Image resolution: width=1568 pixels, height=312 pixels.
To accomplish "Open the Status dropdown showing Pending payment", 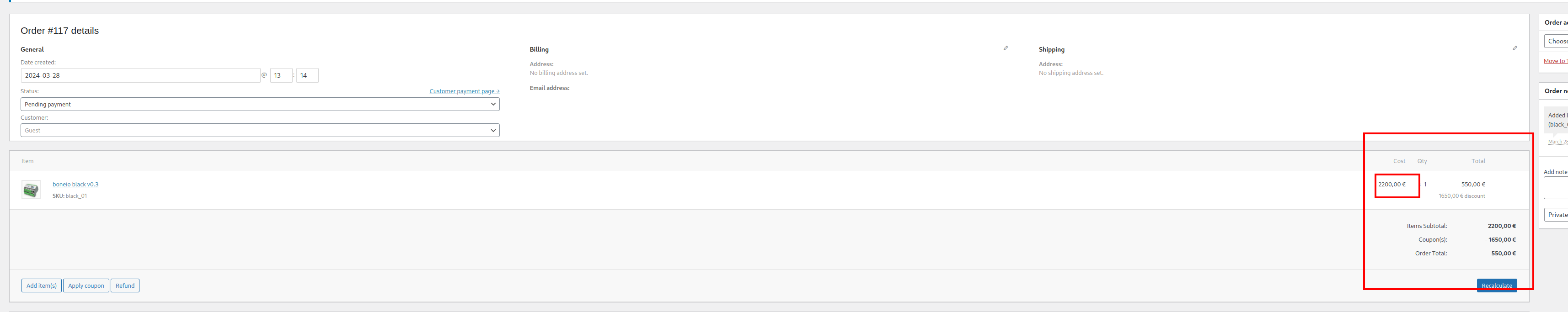I will (260, 104).
